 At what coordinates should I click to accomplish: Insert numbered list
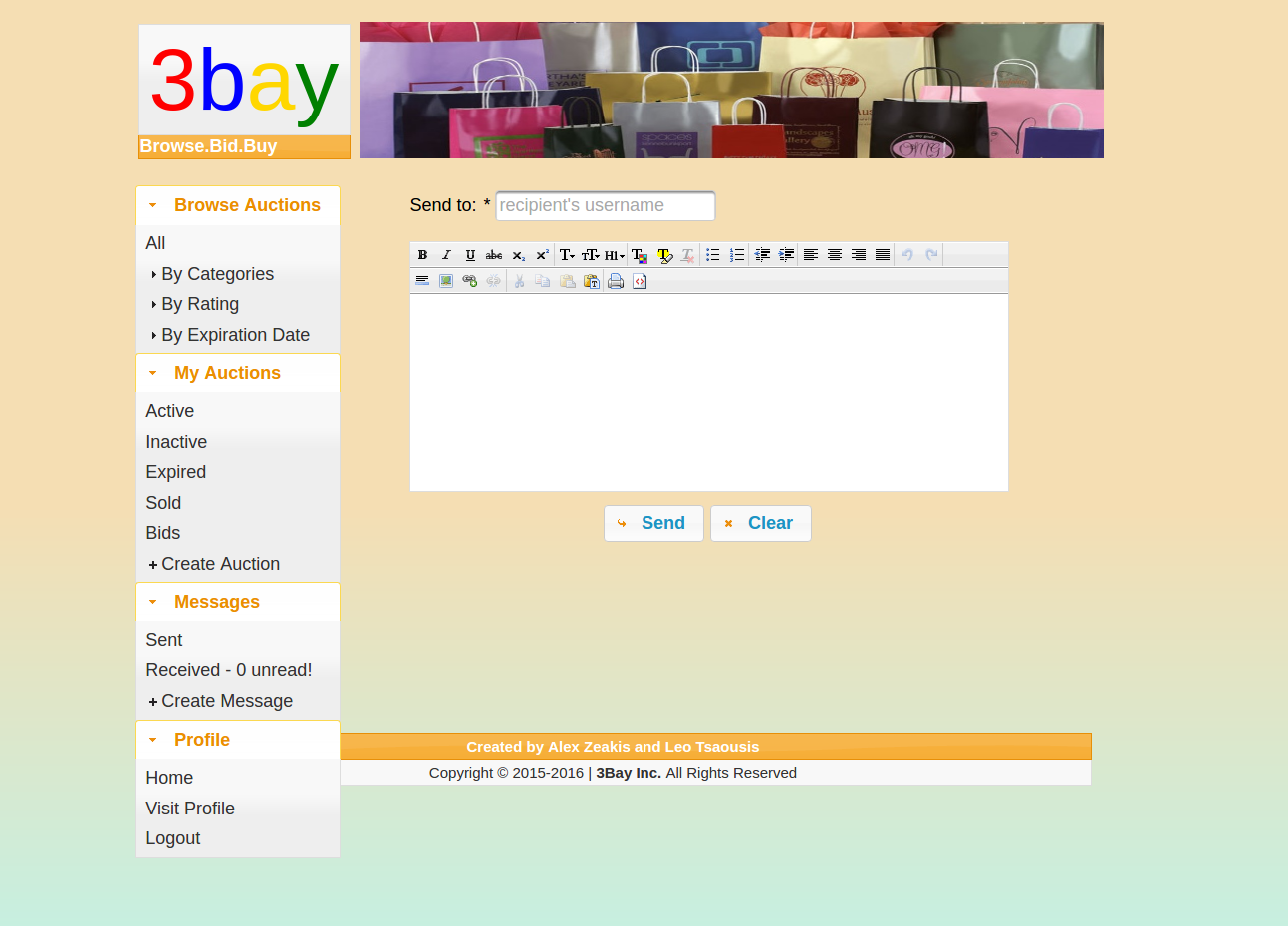737,255
